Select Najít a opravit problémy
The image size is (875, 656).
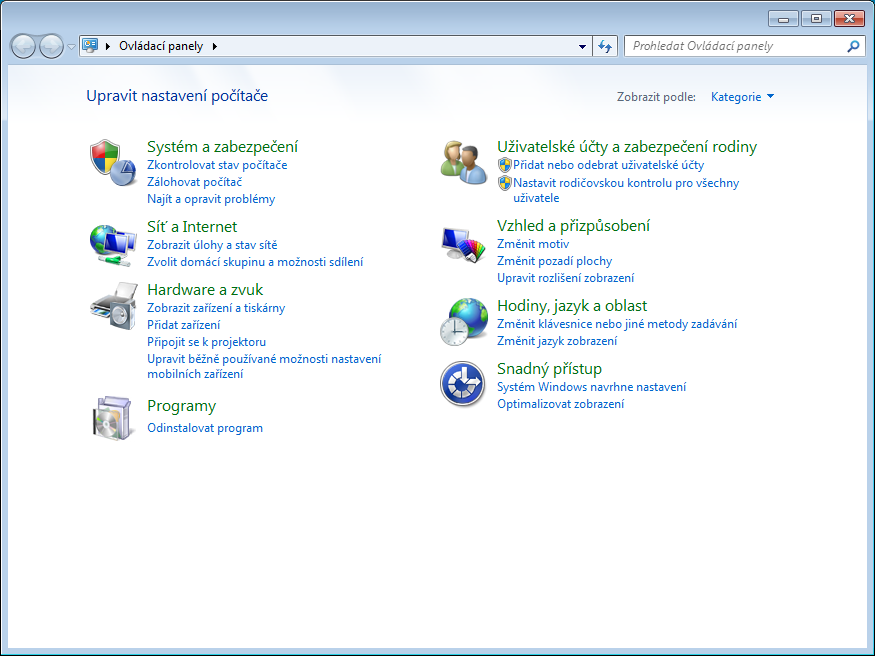pos(211,199)
